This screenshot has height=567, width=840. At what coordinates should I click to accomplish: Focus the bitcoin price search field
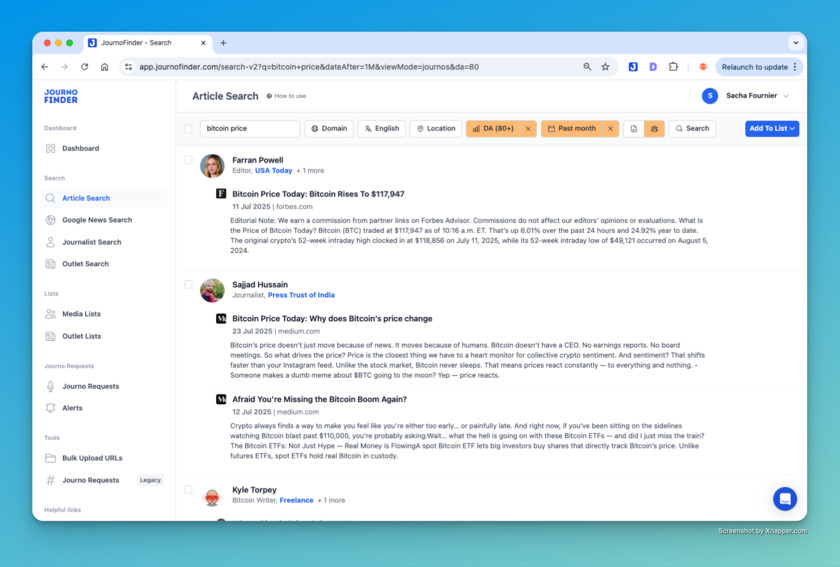(250, 129)
